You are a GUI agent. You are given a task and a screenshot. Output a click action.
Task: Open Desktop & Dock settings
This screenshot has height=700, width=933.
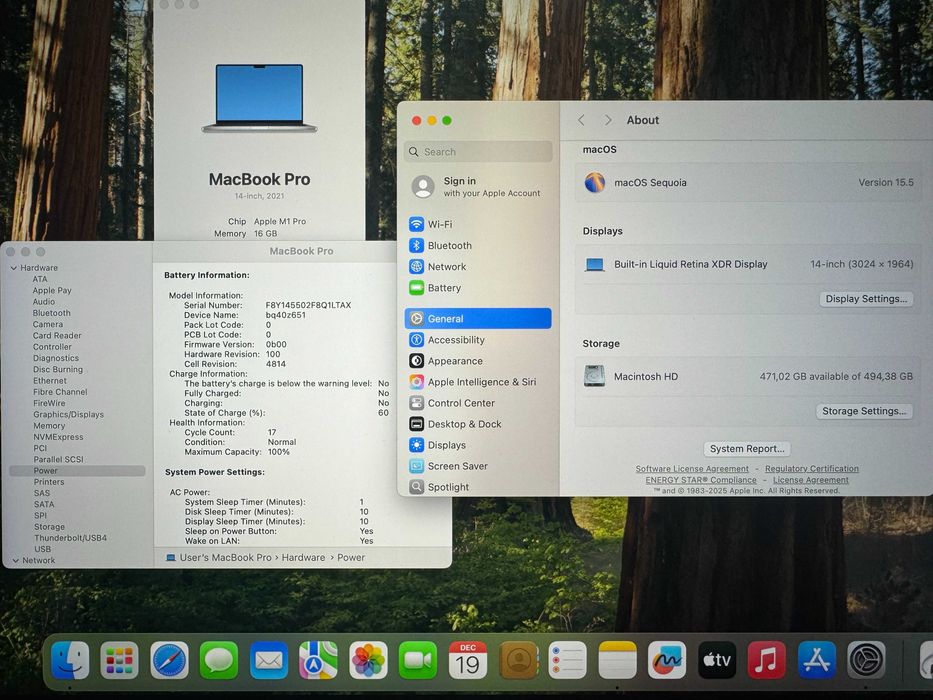[478, 424]
